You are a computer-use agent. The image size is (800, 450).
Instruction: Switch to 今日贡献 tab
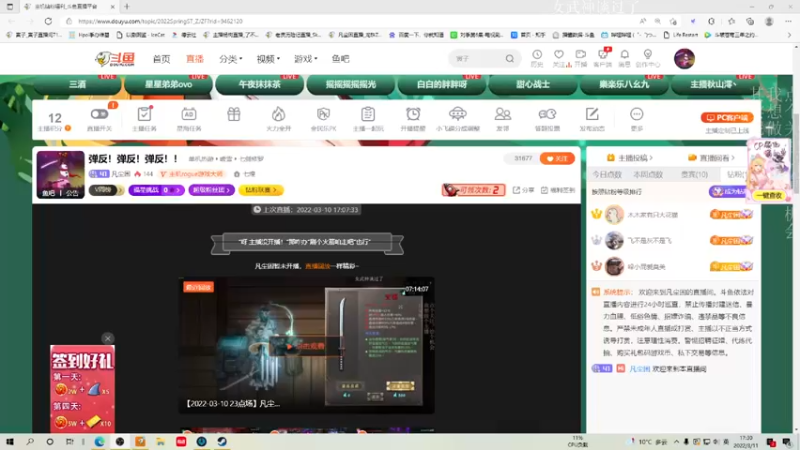point(607,174)
